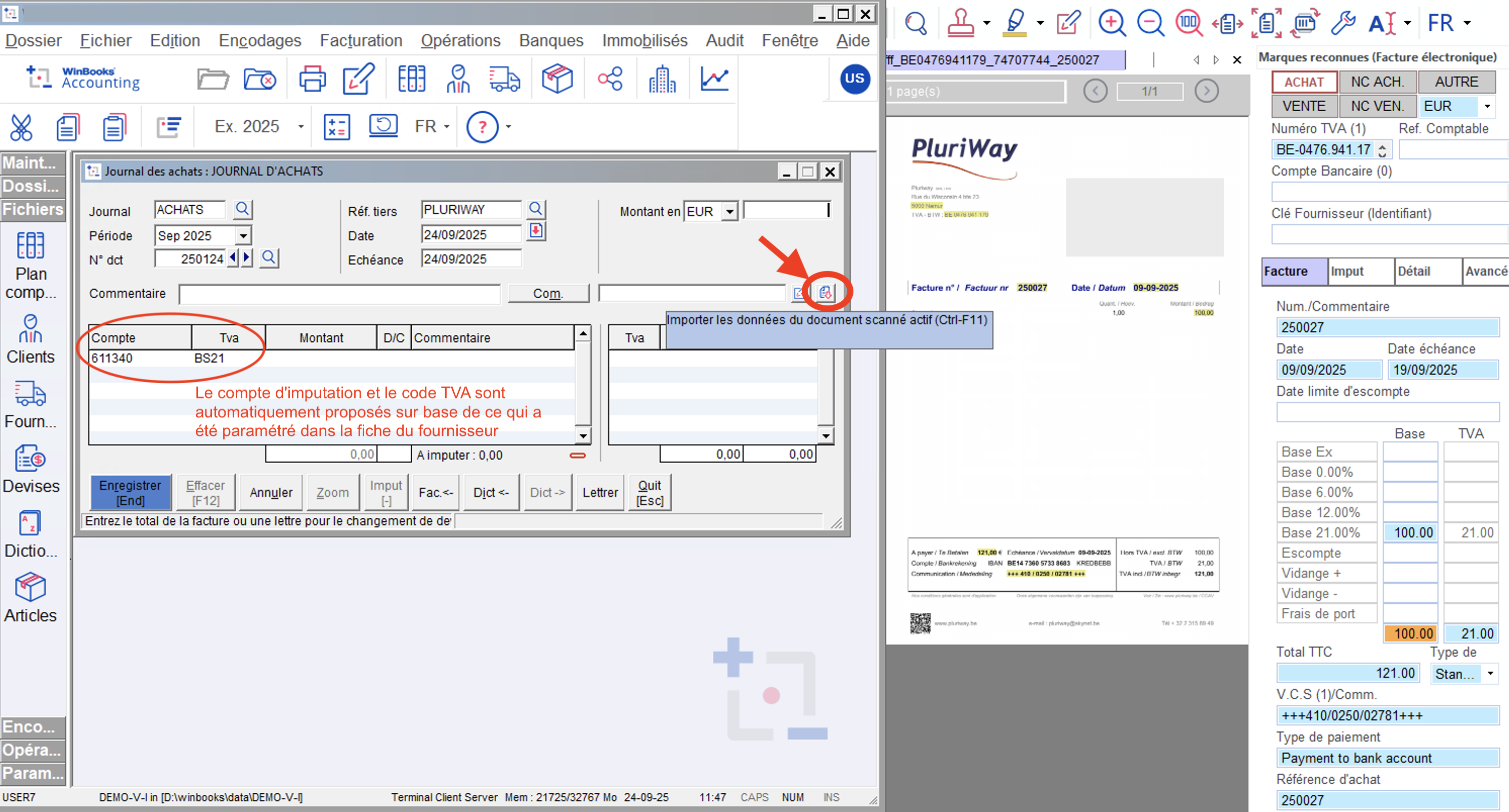1509x812 pixels.
Task: Click the statistics chart toolbar icon
Action: [714, 79]
